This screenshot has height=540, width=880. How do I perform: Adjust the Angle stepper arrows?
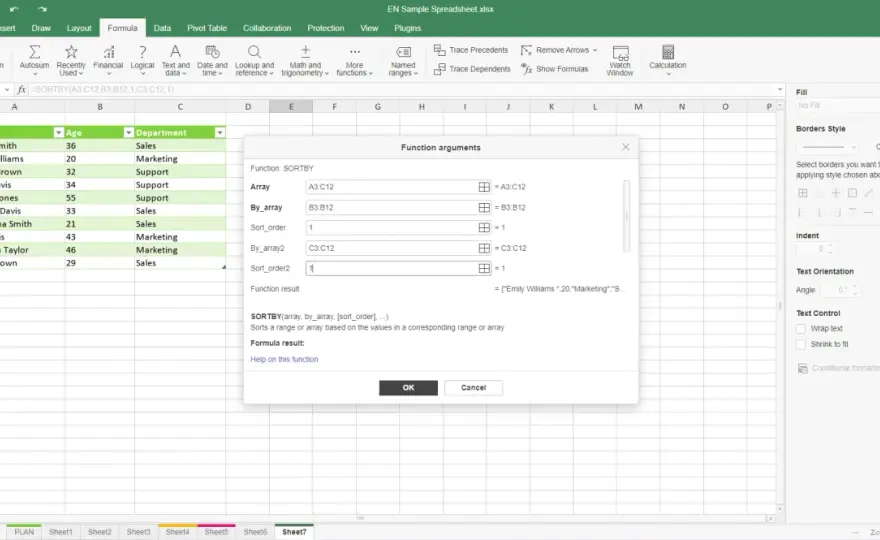(855, 290)
